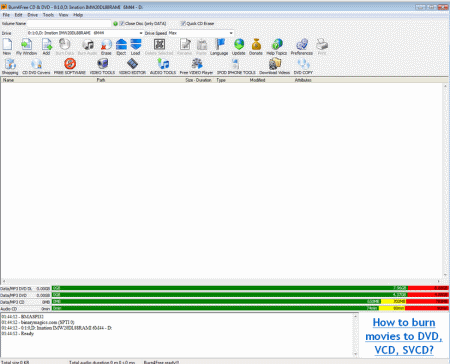Click the green status indicator beside Volume Name
Image resolution: width=450 pixels, height=364 pixels.
click(115, 24)
